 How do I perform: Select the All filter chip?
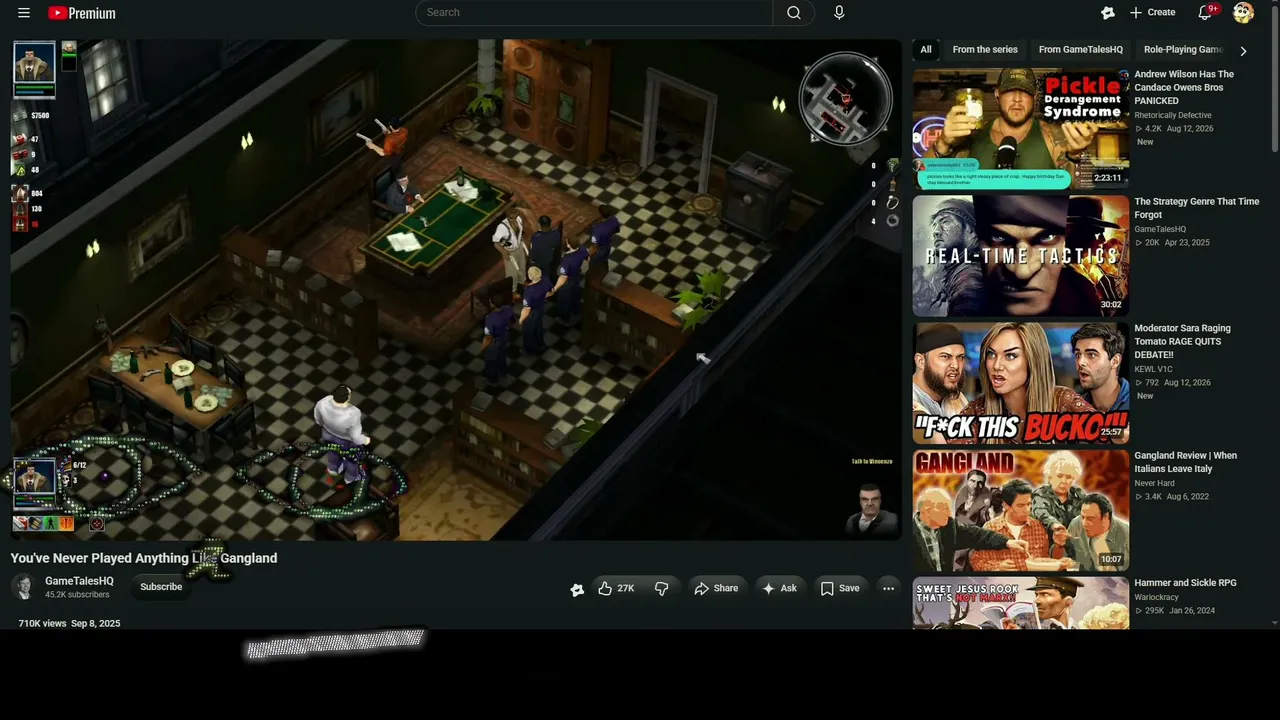click(x=926, y=49)
